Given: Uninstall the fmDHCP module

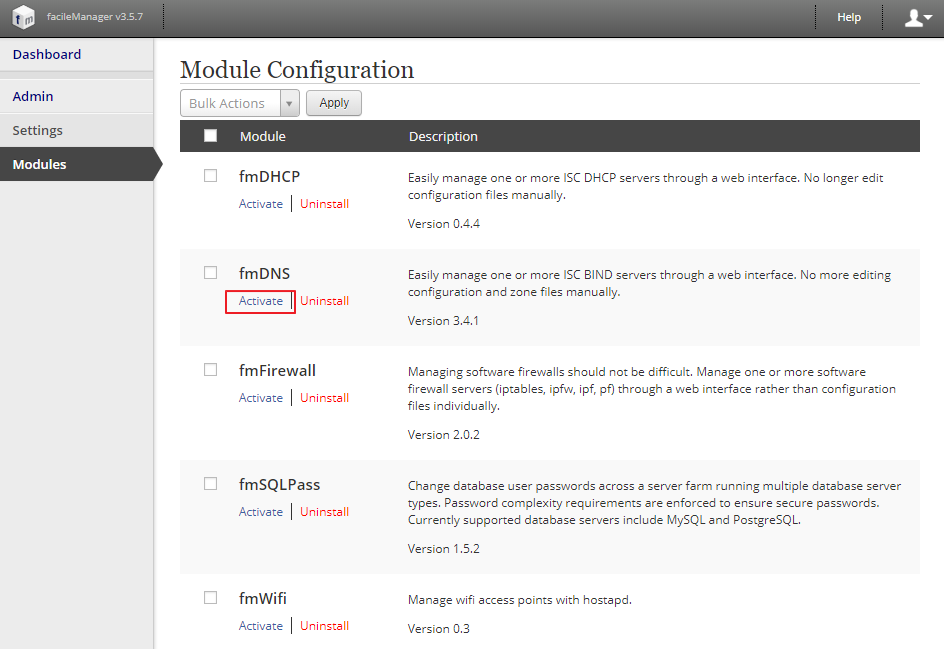Looking at the screenshot, I should tap(324, 203).
